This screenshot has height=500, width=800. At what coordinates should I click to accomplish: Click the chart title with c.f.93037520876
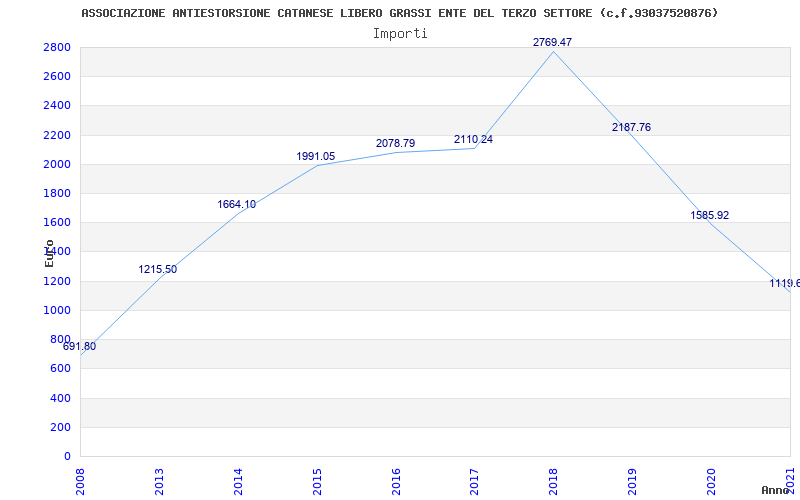click(x=399, y=13)
